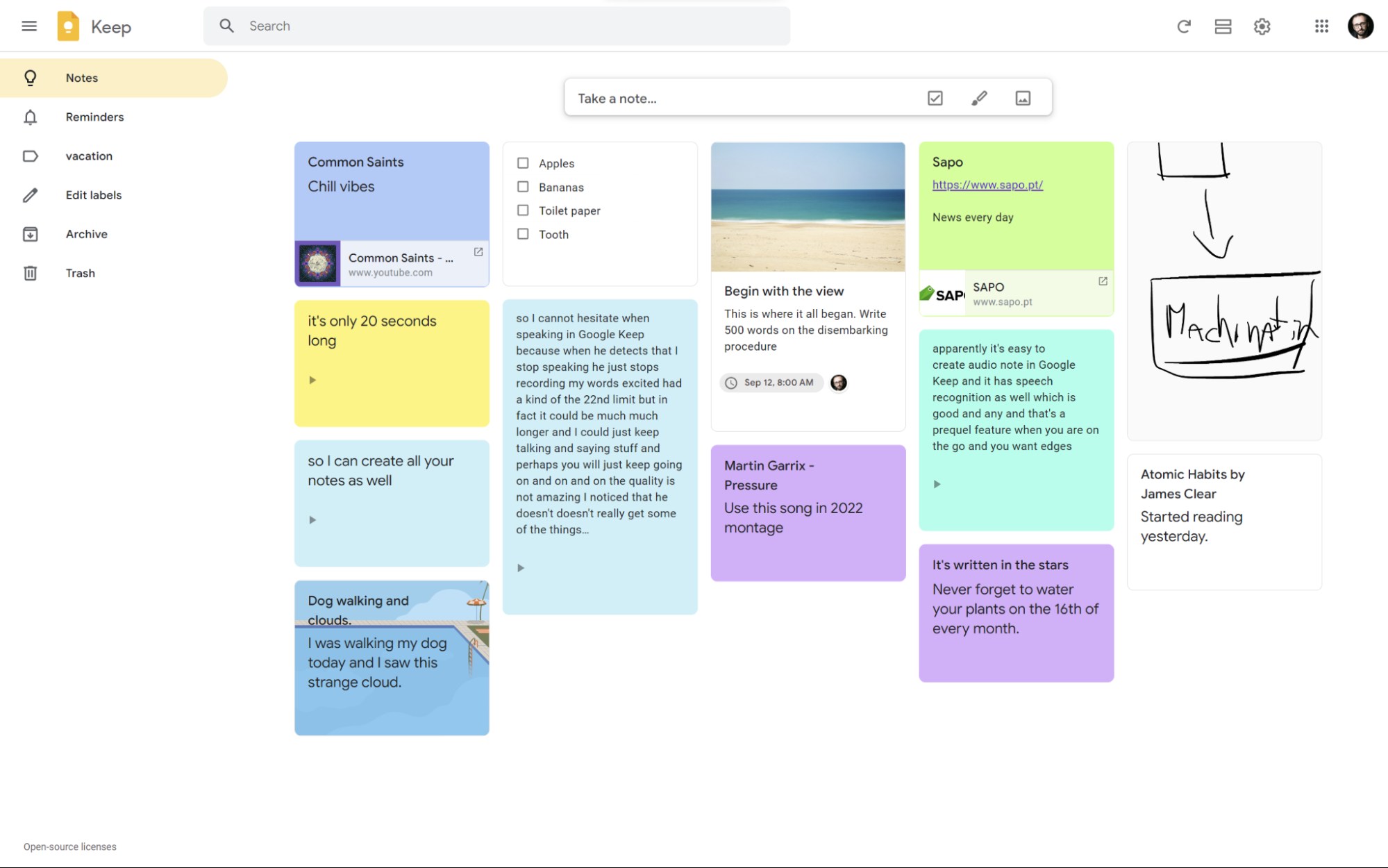Click the new drawing note icon

tap(978, 97)
